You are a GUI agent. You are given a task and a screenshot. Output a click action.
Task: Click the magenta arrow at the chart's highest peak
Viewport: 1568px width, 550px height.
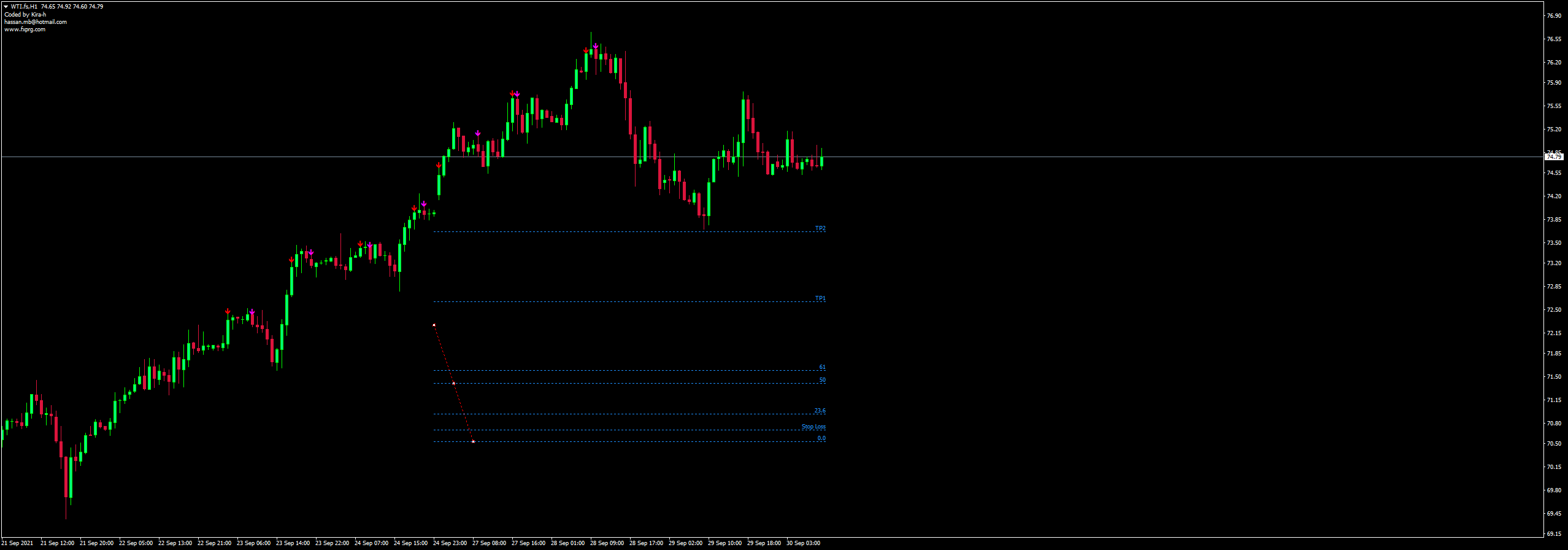[x=596, y=46]
